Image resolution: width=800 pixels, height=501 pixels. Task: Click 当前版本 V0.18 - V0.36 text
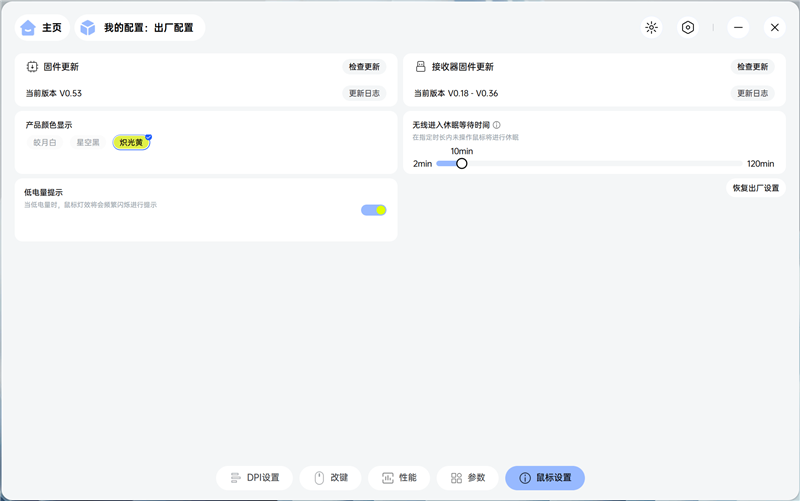(456, 93)
